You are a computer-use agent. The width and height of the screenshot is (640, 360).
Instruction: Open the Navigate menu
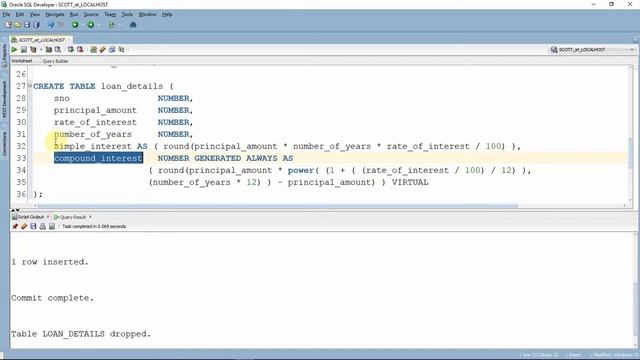pos(55,14)
